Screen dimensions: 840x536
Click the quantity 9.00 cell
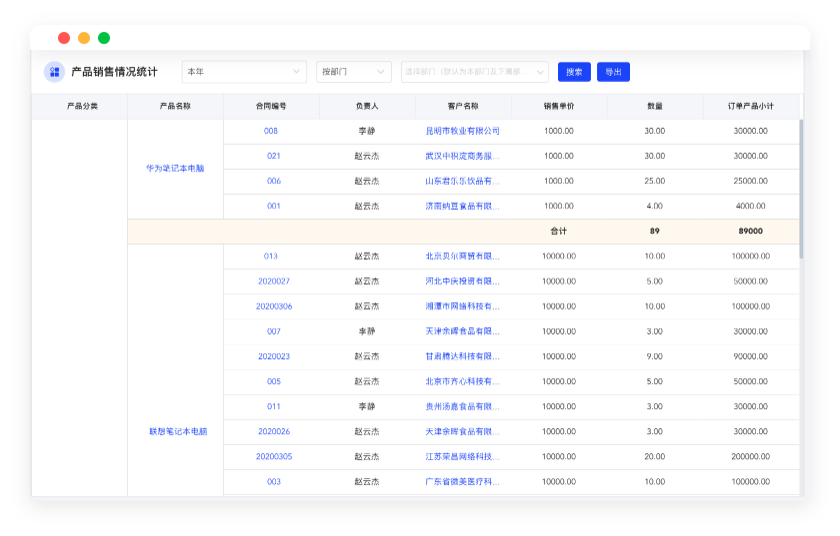click(655, 356)
